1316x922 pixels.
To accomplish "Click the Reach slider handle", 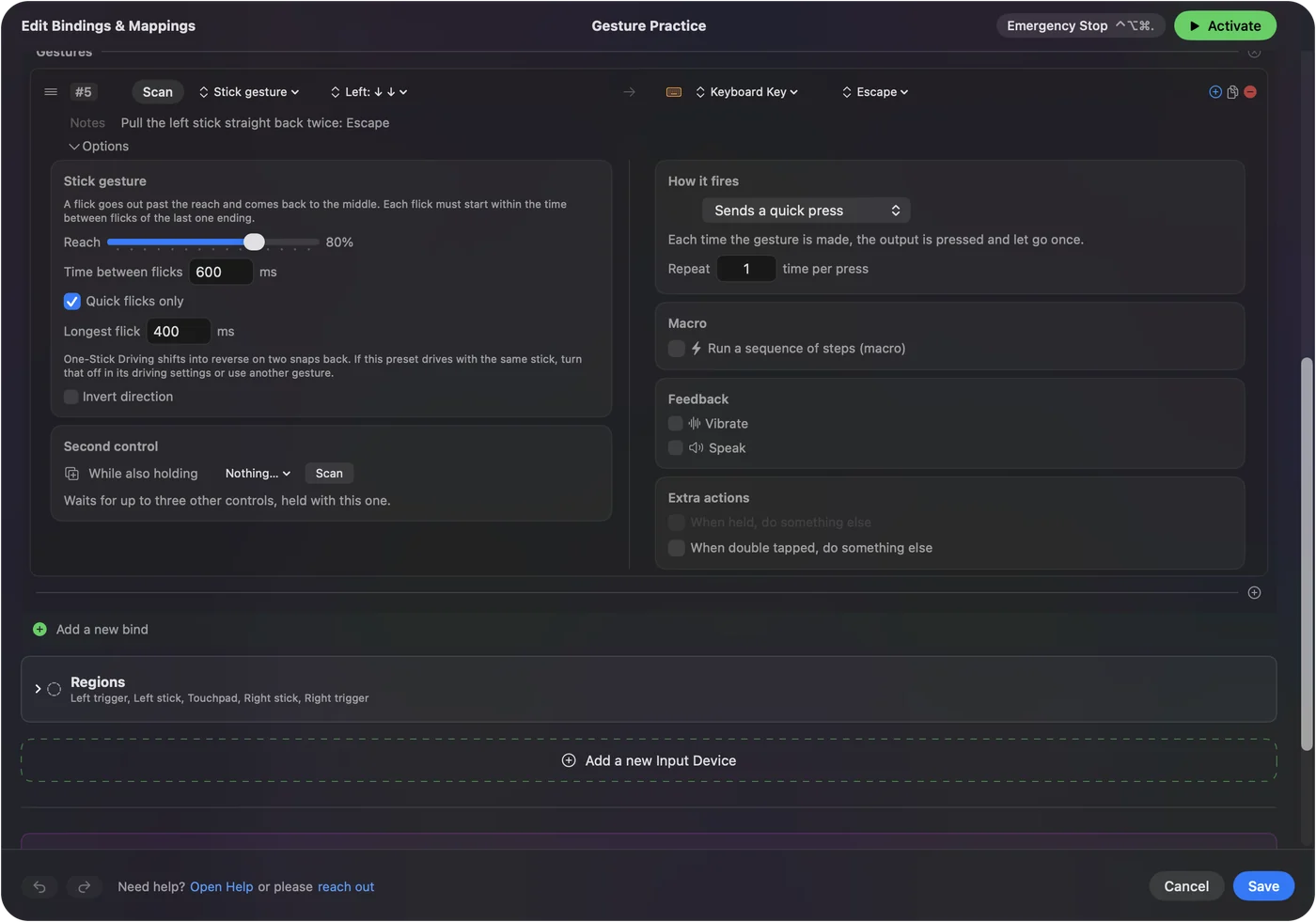I will 254,242.
